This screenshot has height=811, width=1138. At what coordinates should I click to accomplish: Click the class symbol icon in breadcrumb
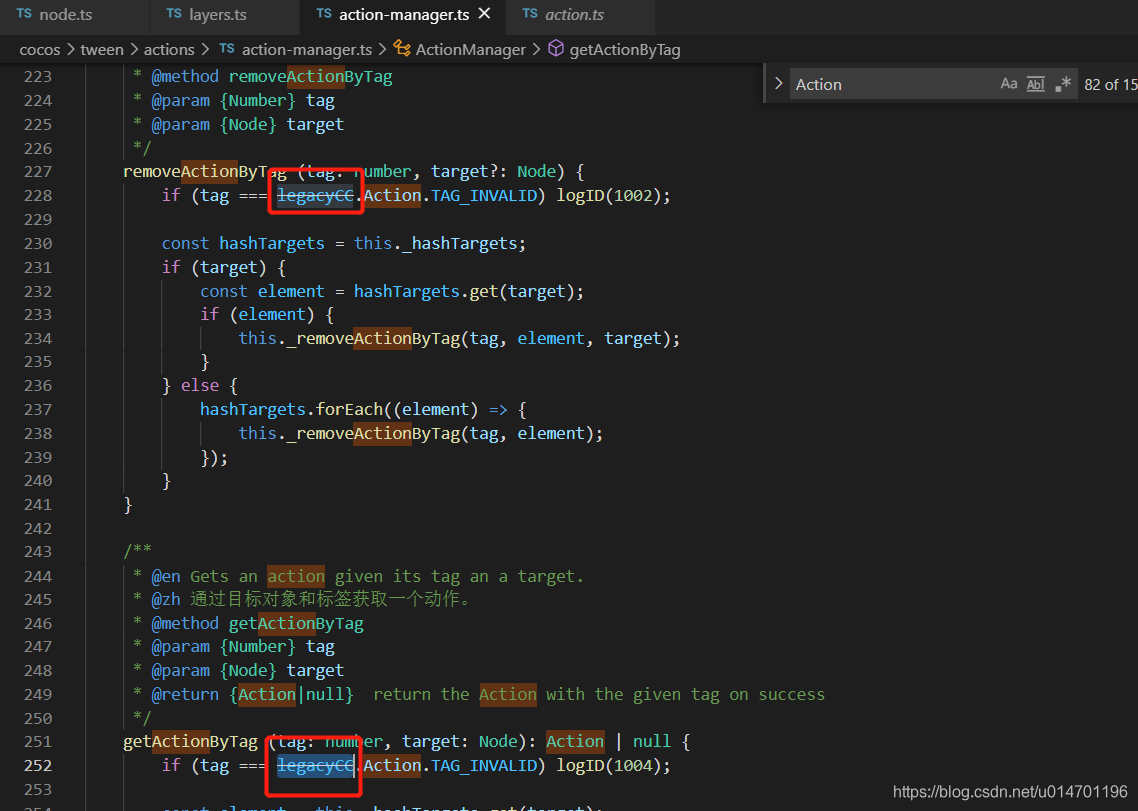402,49
